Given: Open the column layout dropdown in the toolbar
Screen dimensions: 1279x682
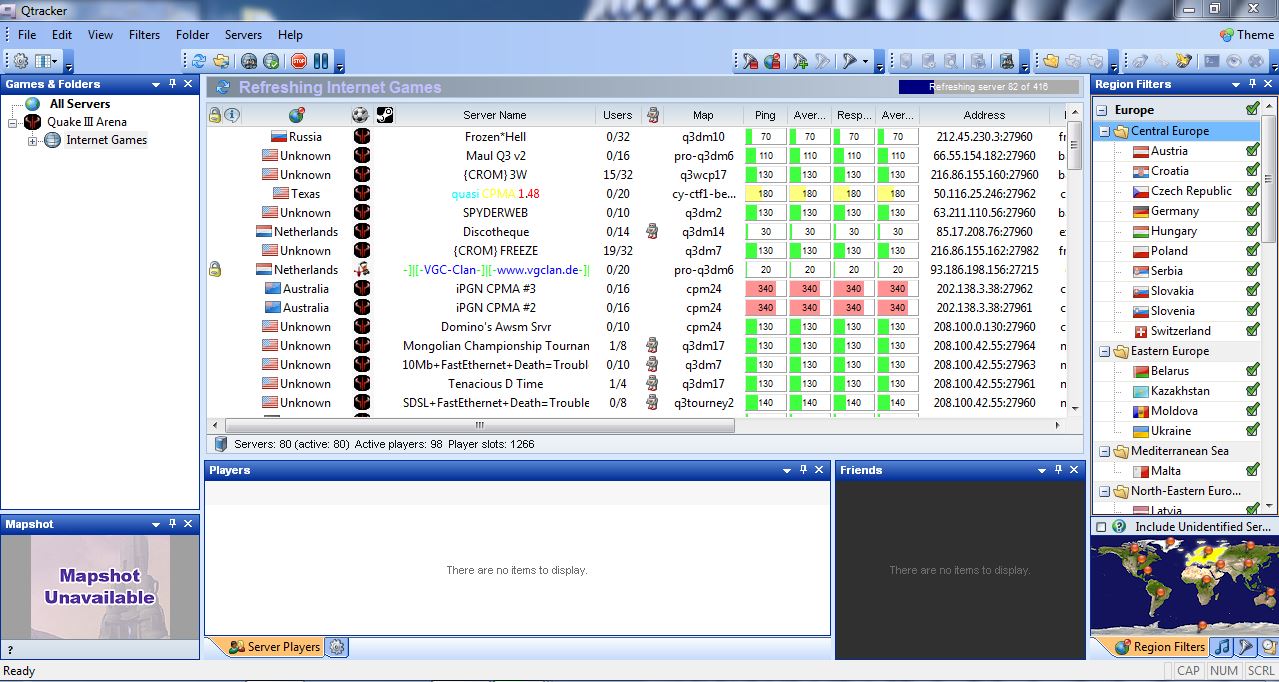Looking at the screenshot, I should point(47,61).
